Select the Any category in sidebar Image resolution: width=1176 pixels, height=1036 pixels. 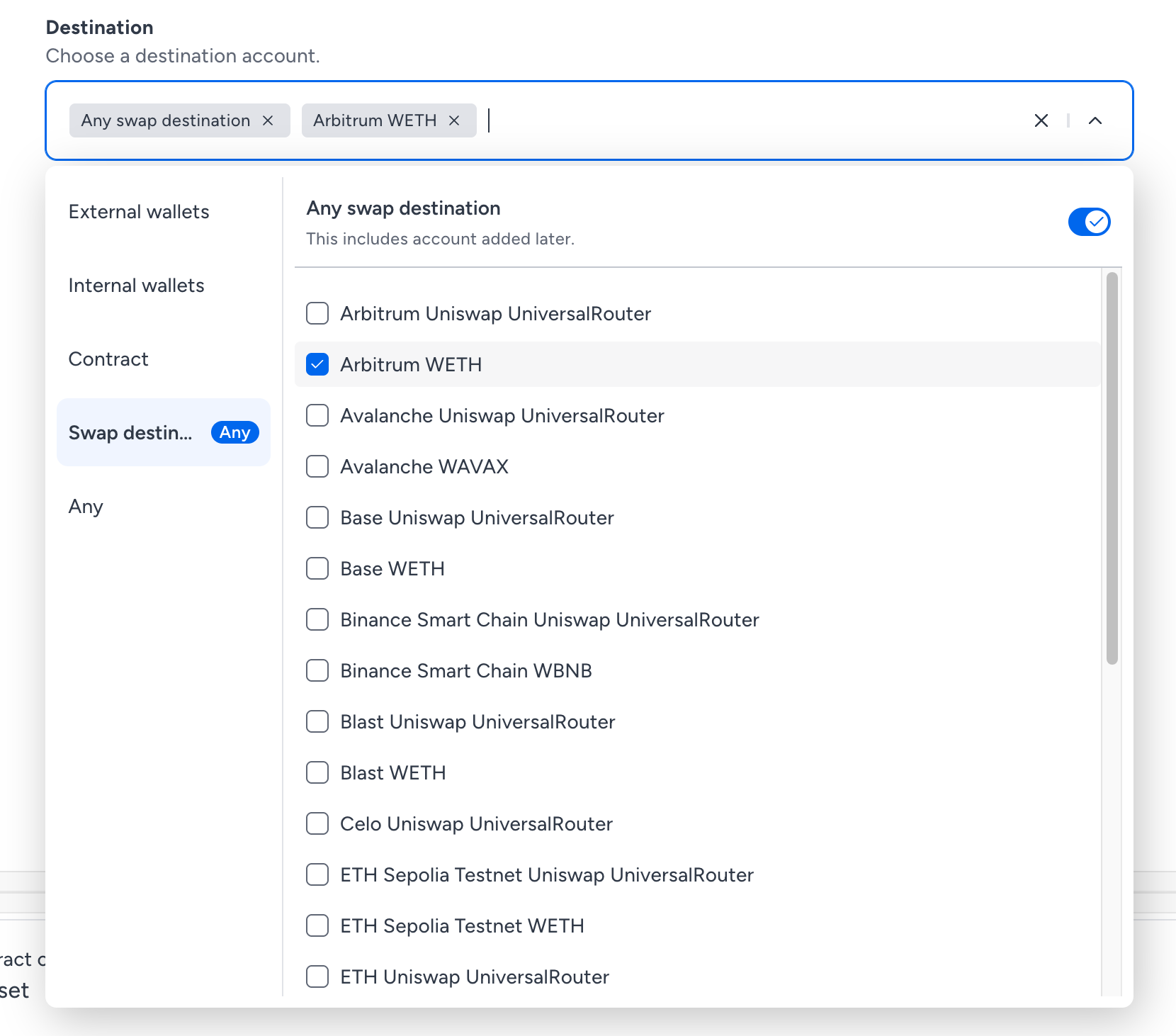click(164, 507)
